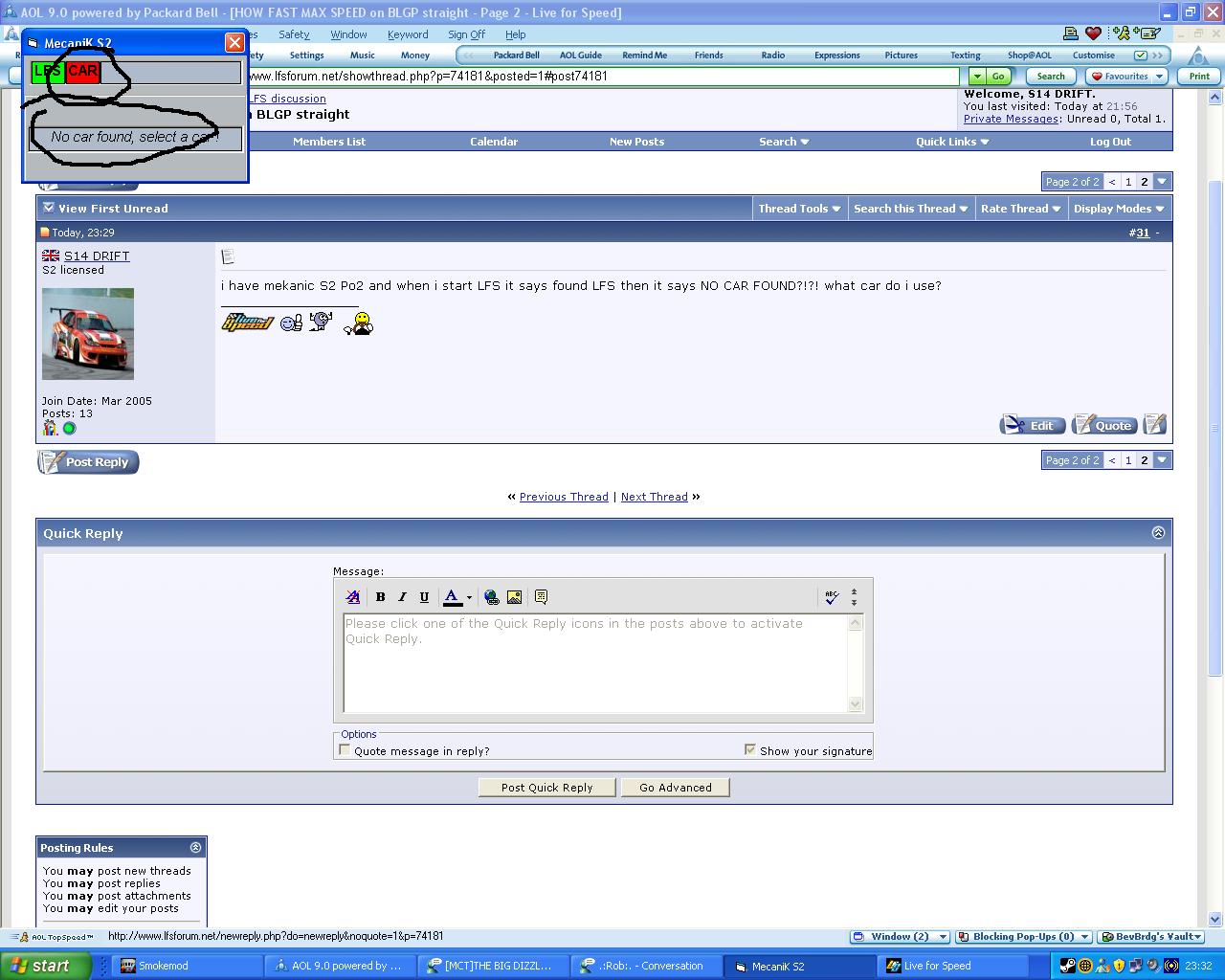Open the Next Thread link
The image size is (1225, 980).
(655, 497)
